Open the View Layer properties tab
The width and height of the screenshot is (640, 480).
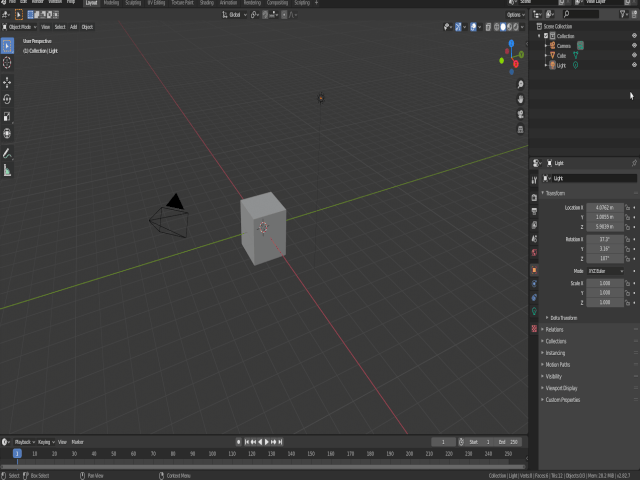534,225
